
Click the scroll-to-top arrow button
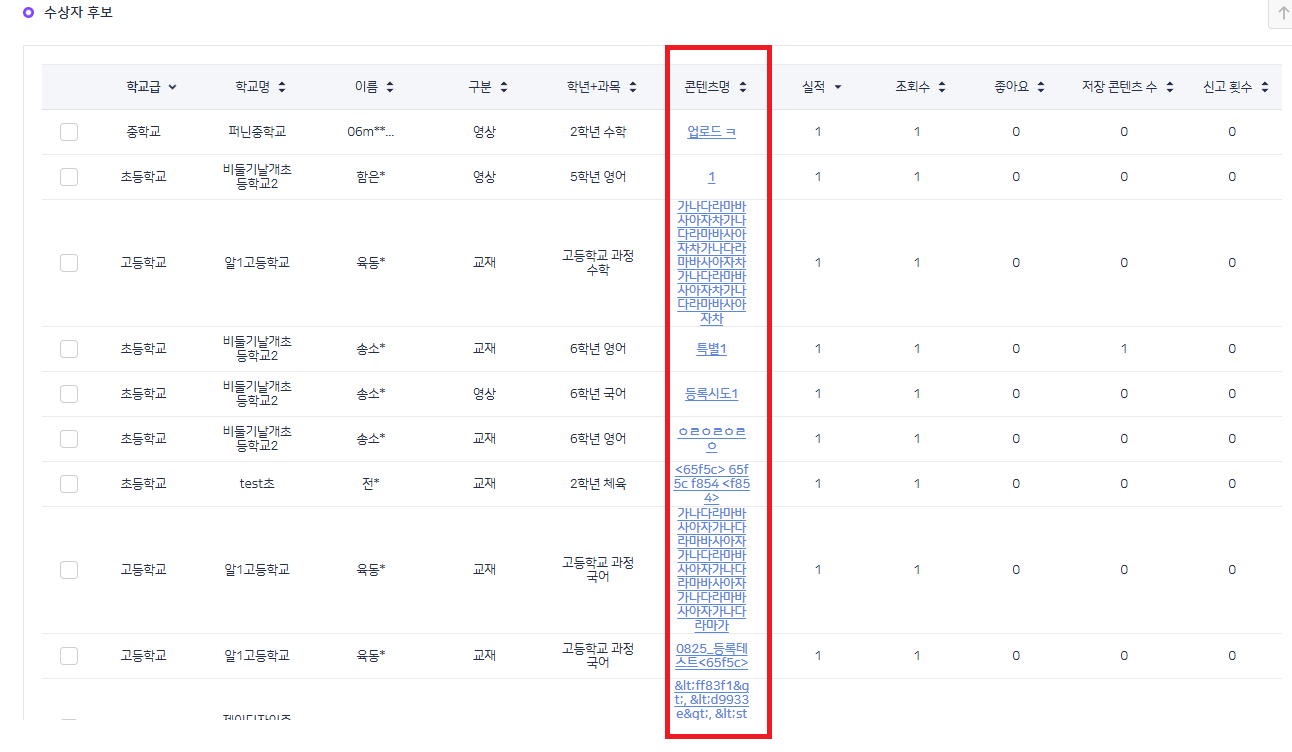pos(1282,14)
